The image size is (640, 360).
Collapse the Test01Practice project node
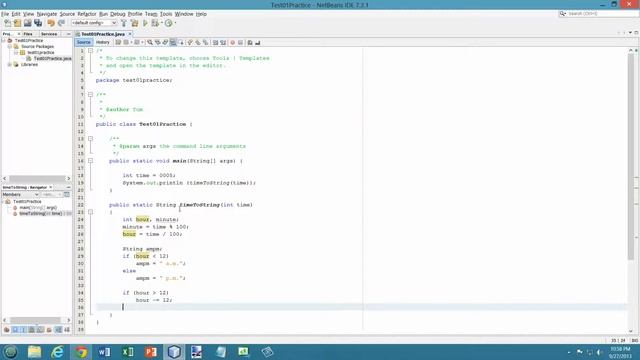point(4,40)
